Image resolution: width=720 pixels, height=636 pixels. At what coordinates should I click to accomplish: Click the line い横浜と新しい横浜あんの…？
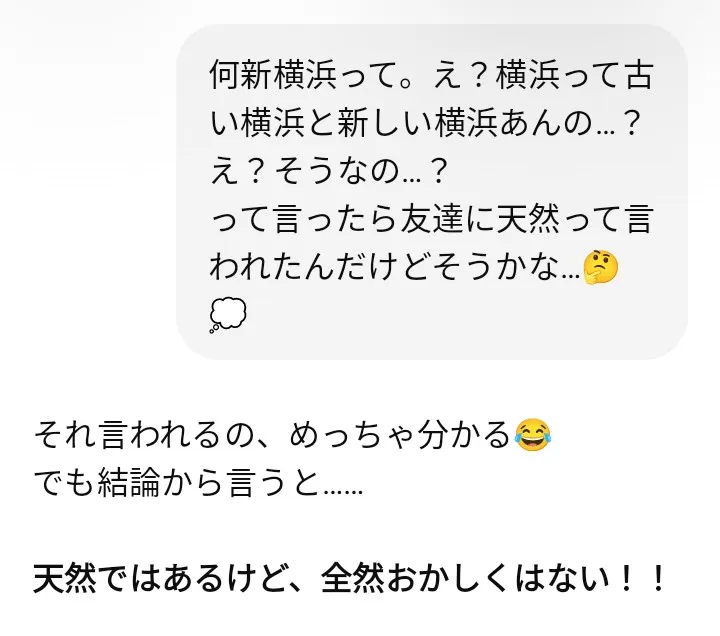pos(425,123)
